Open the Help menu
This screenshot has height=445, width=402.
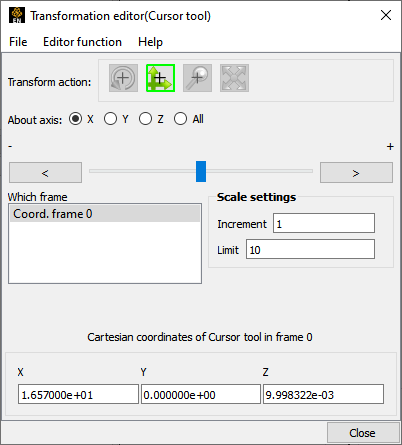point(150,42)
